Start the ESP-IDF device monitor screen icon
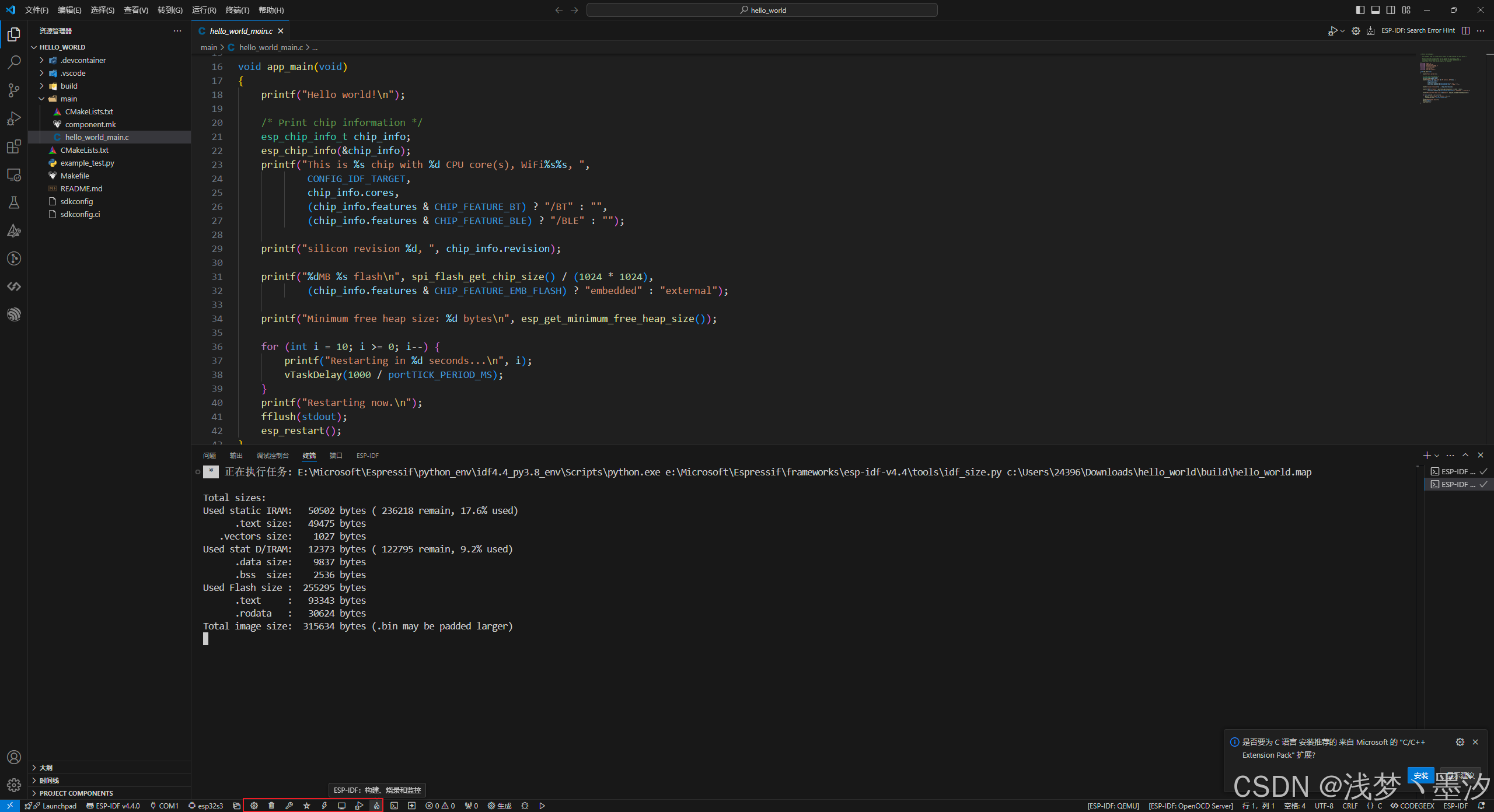The image size is (1494, 812). [342, 806]
